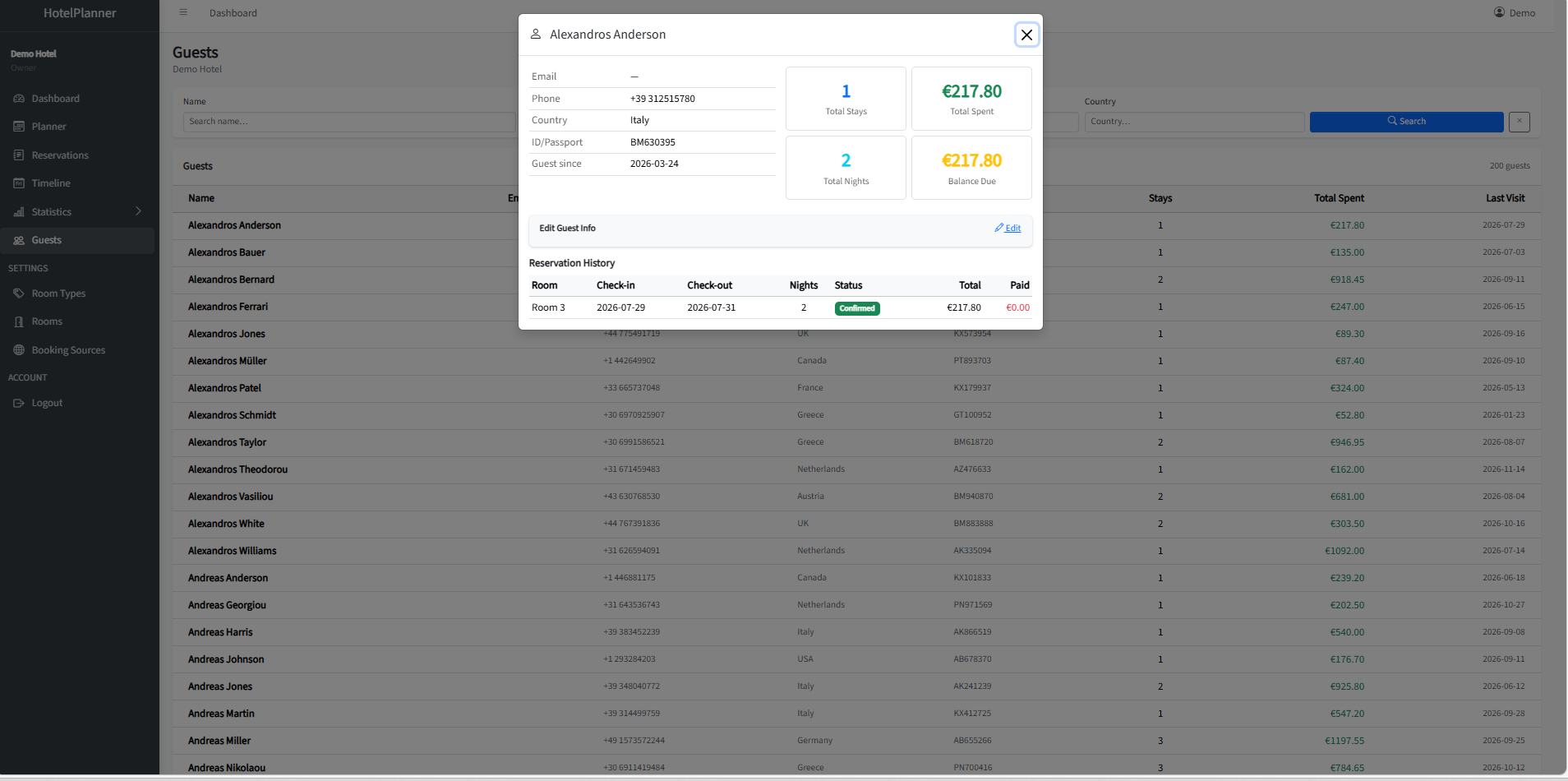Click the HotelPlanner brand logo text
This screenshot has height=781, width=1568.
(80, 13)
